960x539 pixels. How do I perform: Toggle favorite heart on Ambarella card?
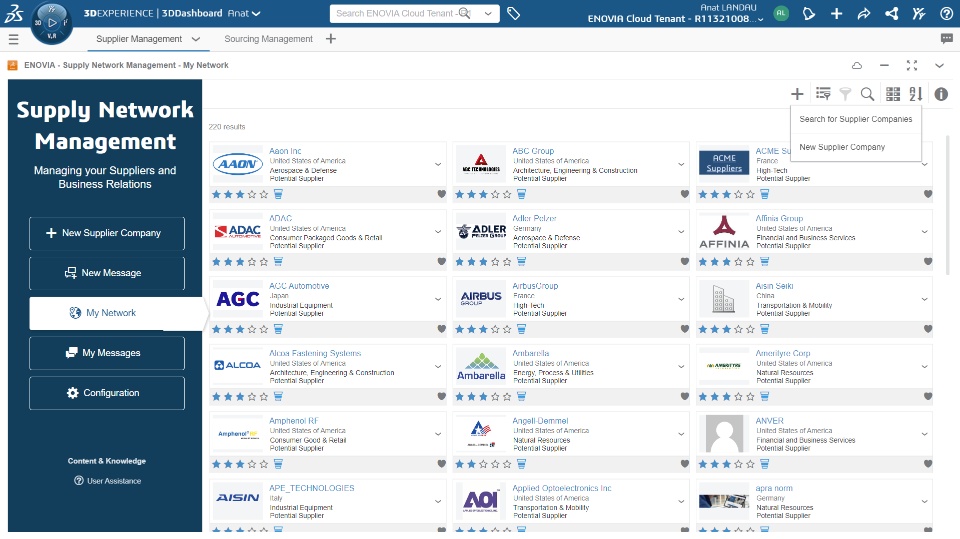click(685, 397)
